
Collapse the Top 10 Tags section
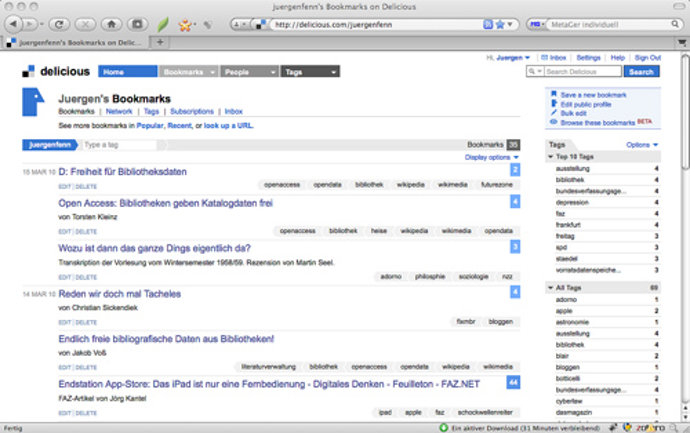click(x=551, y=159)
